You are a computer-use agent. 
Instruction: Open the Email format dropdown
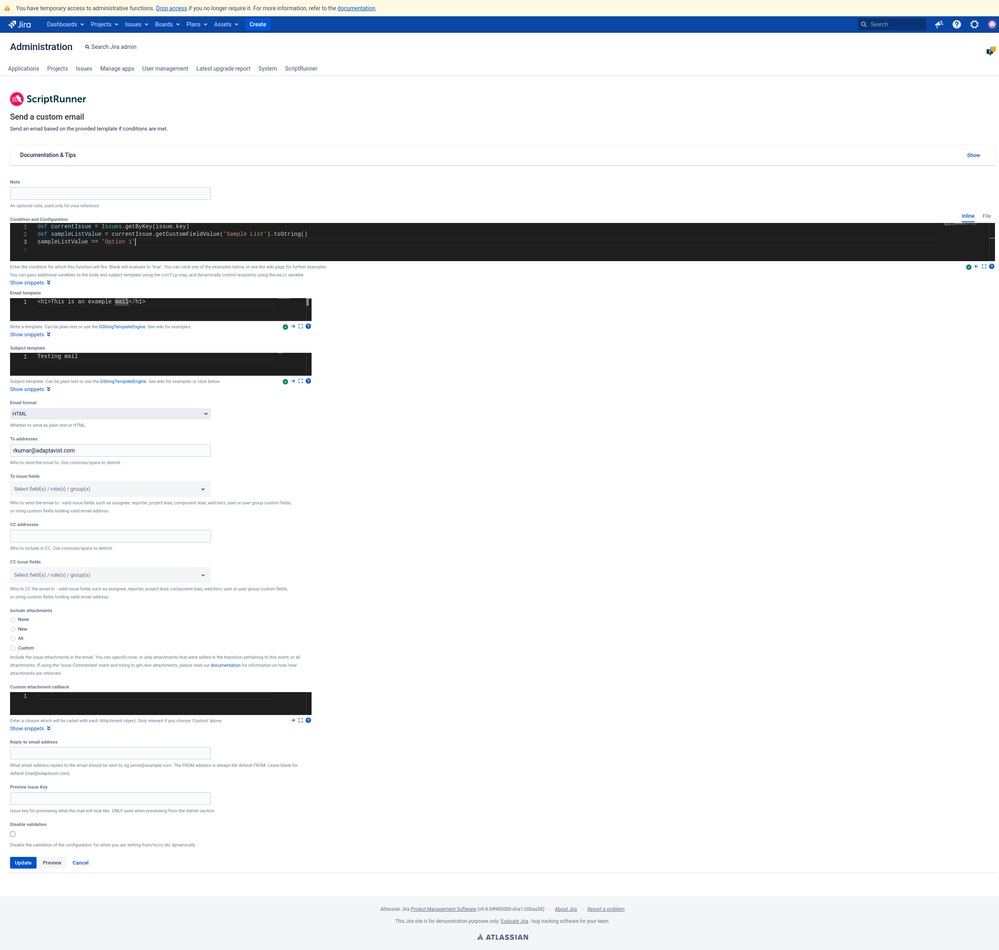click(109, 413)
